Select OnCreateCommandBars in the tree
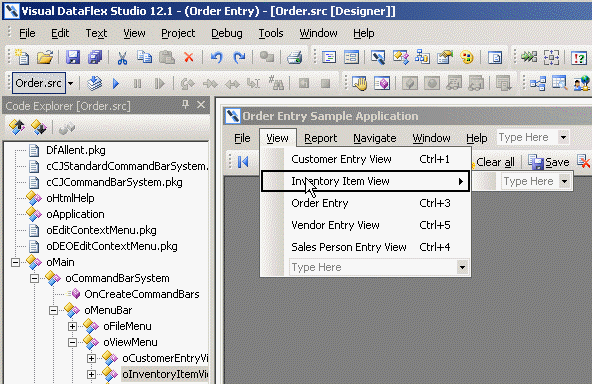Image resolution: width=592 pixels, height=384 pixels. (x=142, y=294)
